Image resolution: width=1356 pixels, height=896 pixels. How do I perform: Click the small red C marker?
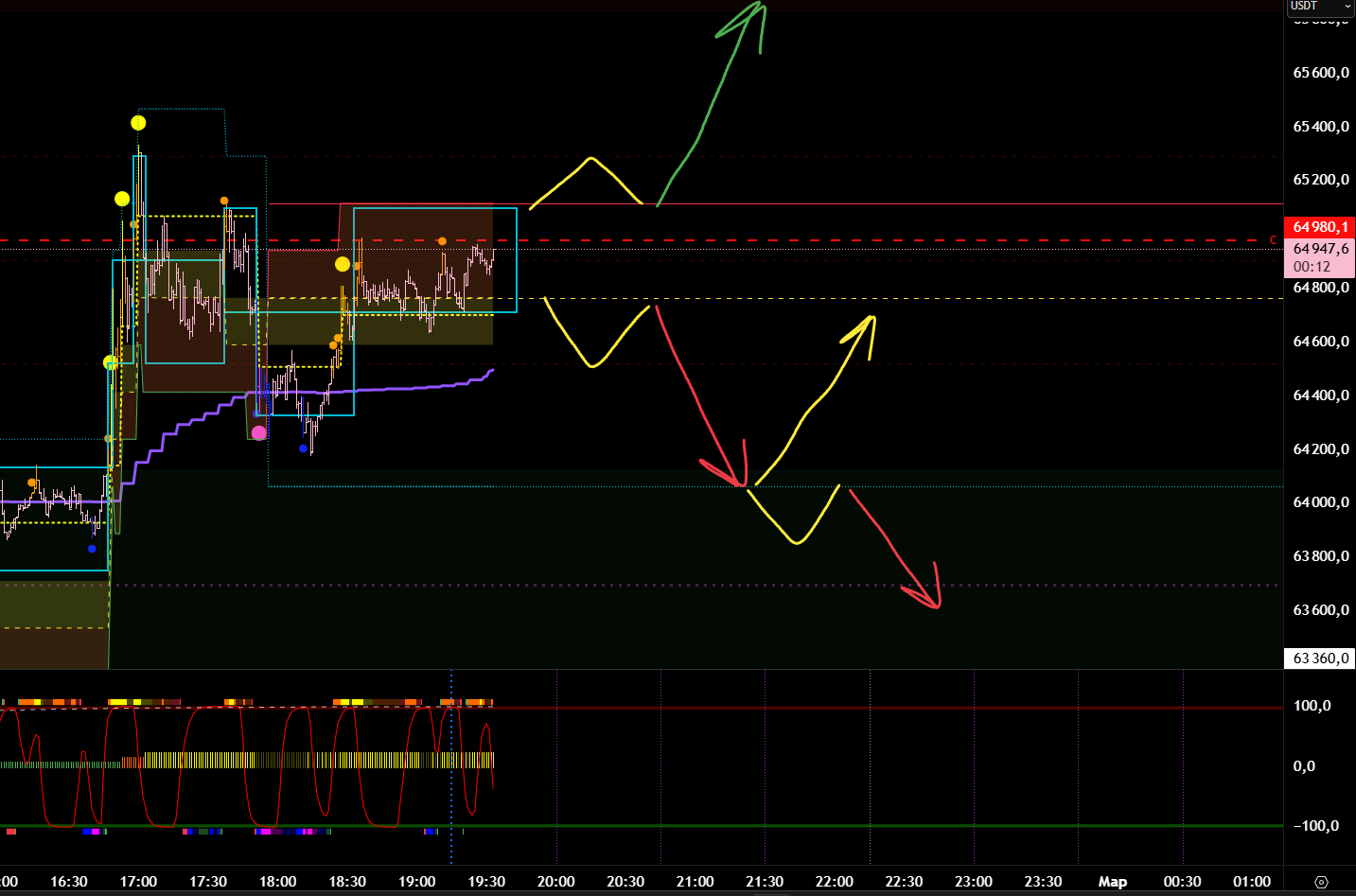pos(1273,240)
